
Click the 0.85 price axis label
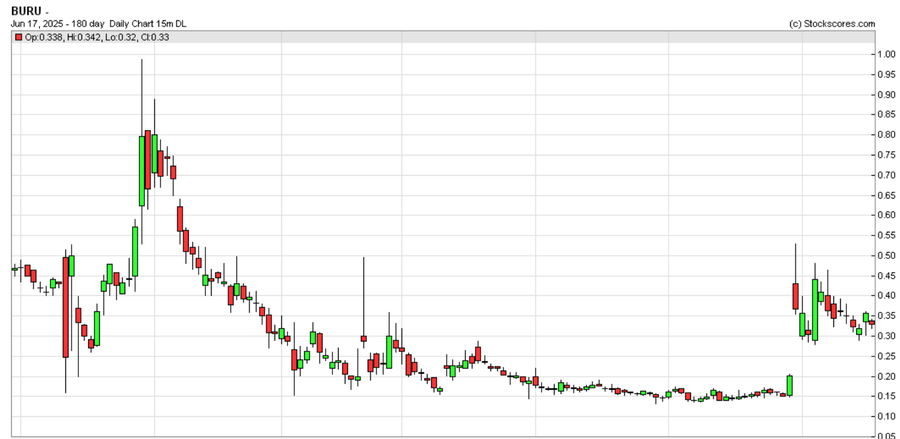tap(886, 115)
